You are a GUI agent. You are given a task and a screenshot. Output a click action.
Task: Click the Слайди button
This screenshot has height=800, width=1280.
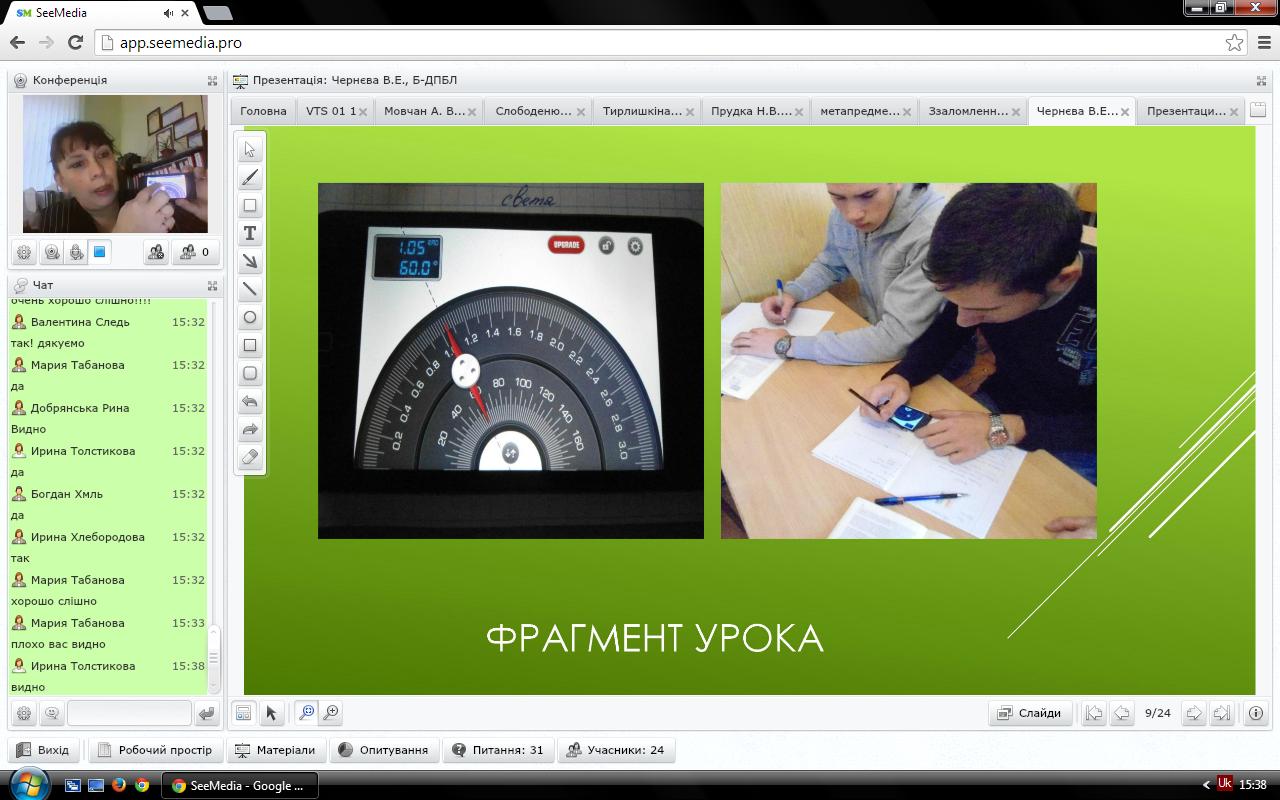pyautogui.click(x=1030, y=713)
